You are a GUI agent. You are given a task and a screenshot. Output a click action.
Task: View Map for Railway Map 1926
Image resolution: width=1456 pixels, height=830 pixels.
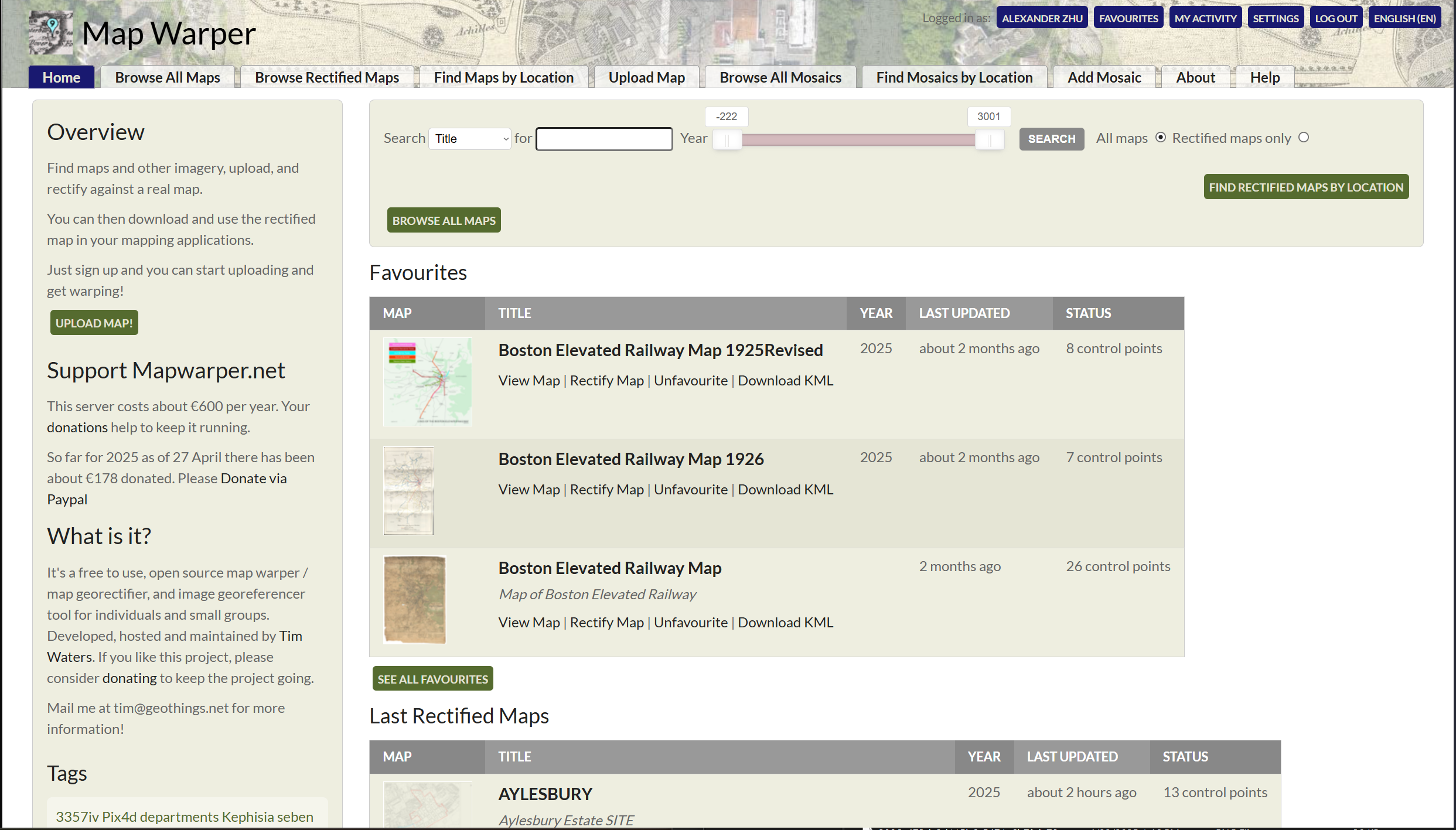(x=529, y=490)
